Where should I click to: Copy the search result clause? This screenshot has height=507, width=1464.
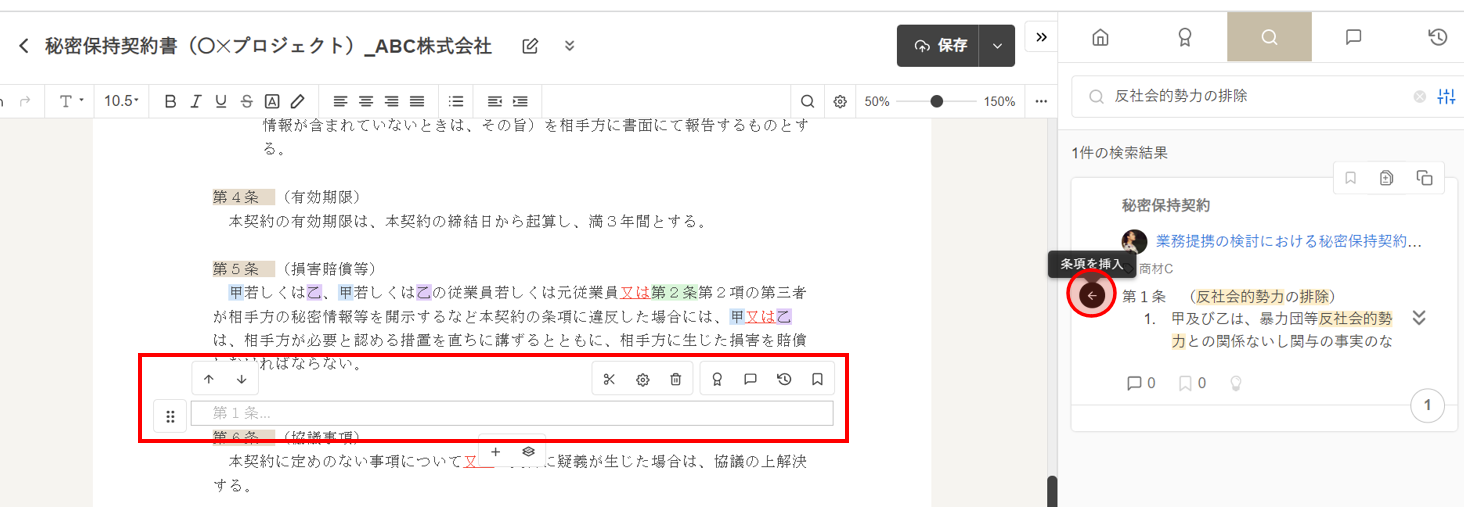[x=1424, y=178]
